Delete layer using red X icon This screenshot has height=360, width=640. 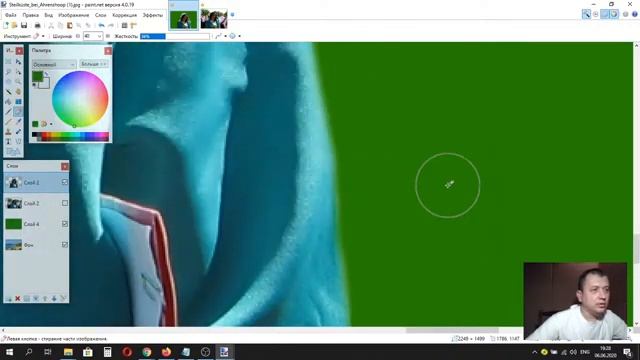tap(18, 299)
